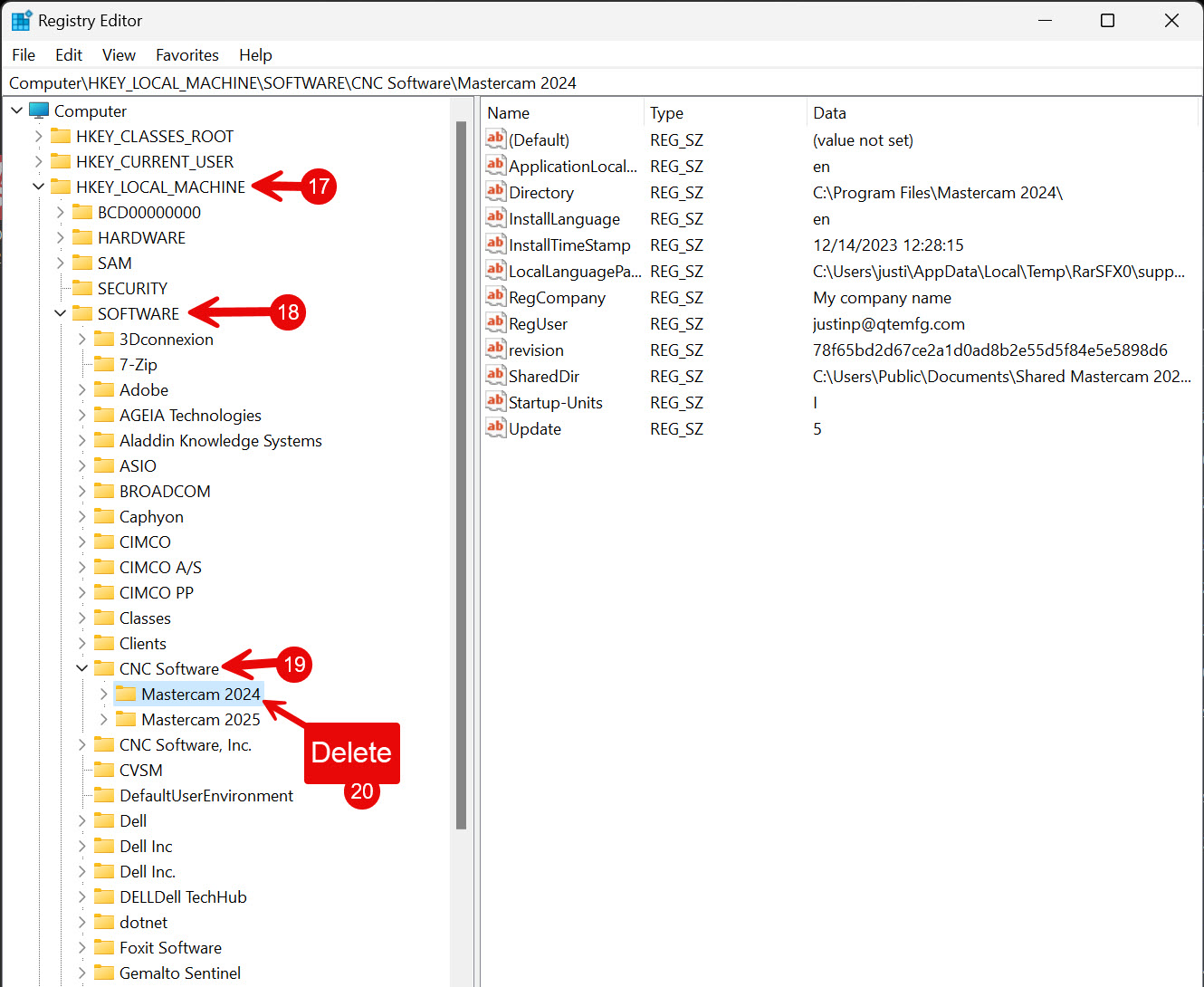
Task: Expand the HKEY_CLASSES_ROOT hive
Action: pyautogui.click(x=38, y=136)
